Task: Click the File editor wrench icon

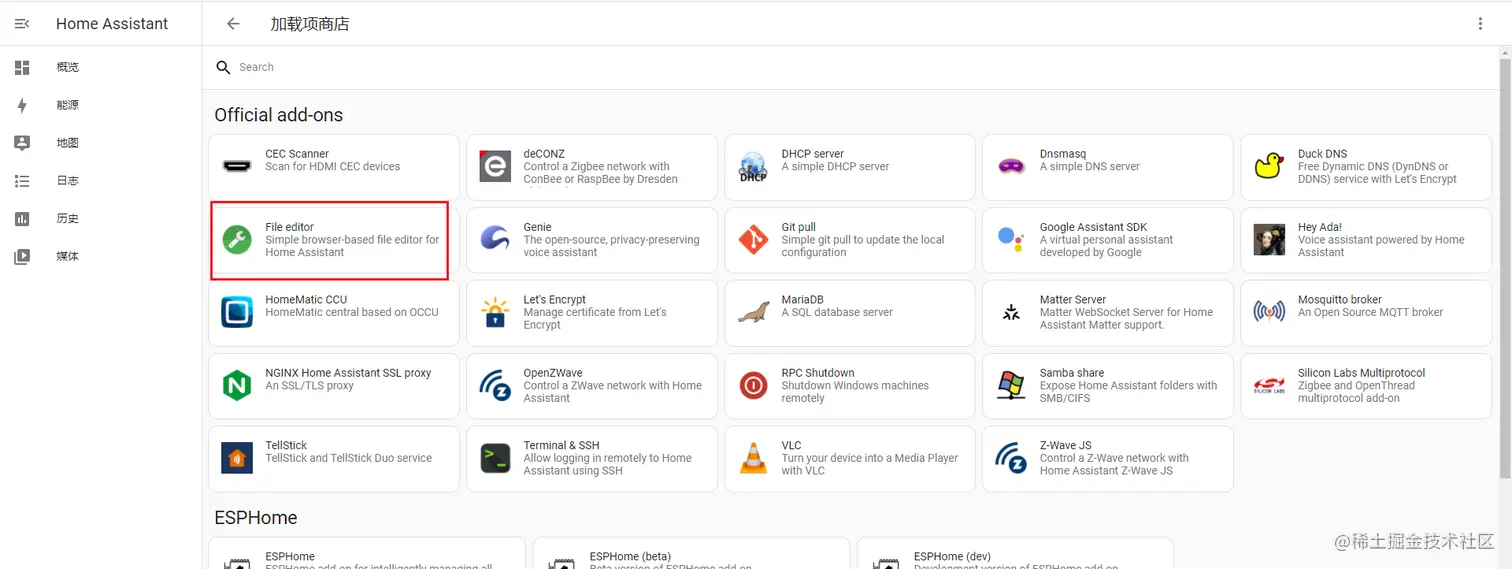Action: point(237,240)
